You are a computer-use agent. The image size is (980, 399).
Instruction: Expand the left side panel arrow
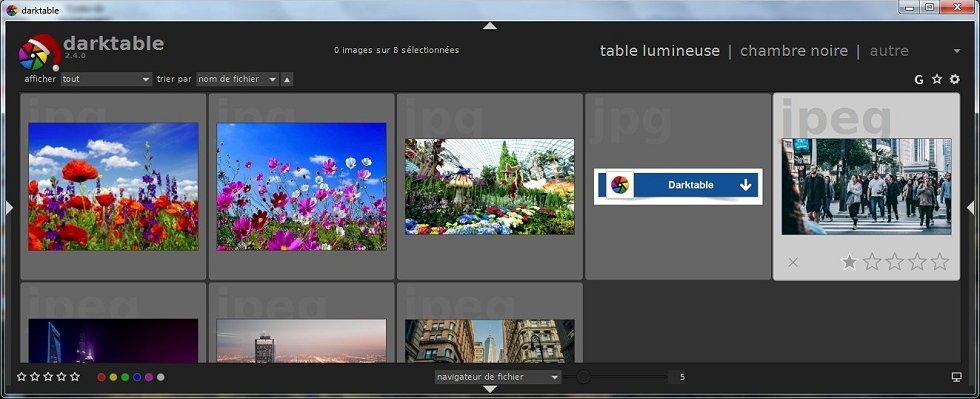9,207
